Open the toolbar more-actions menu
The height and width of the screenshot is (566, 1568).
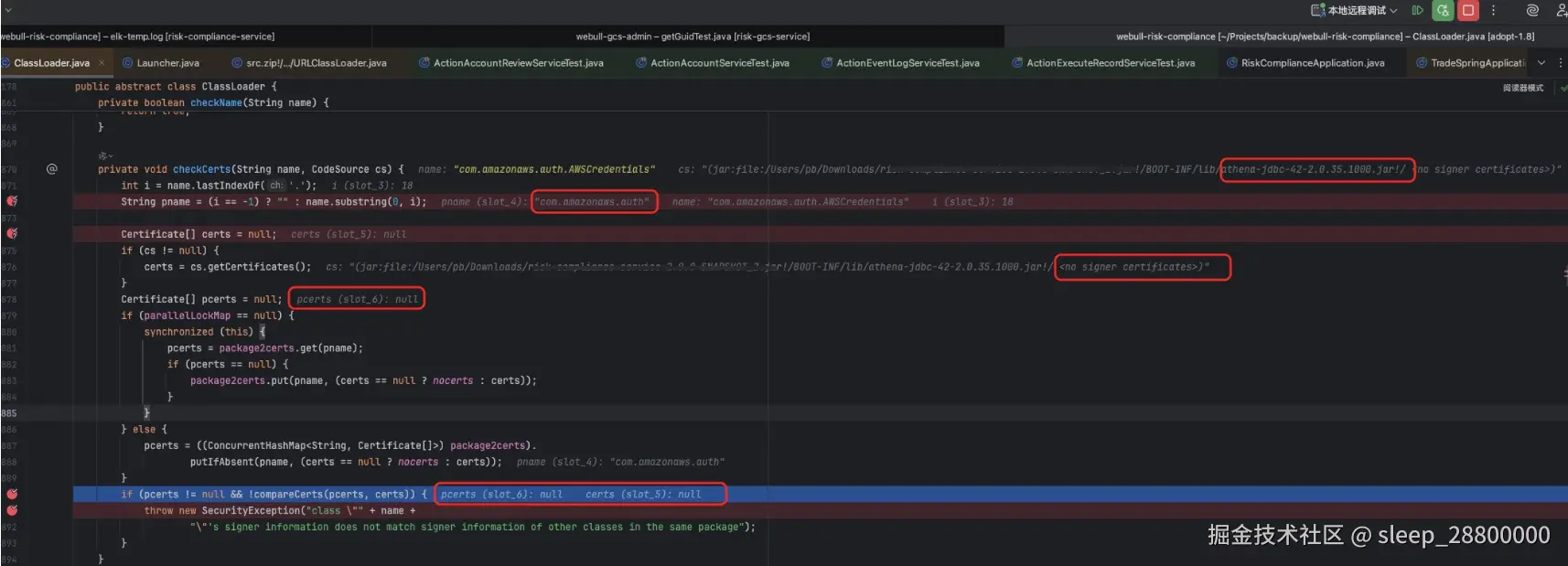coord(1494,10)
